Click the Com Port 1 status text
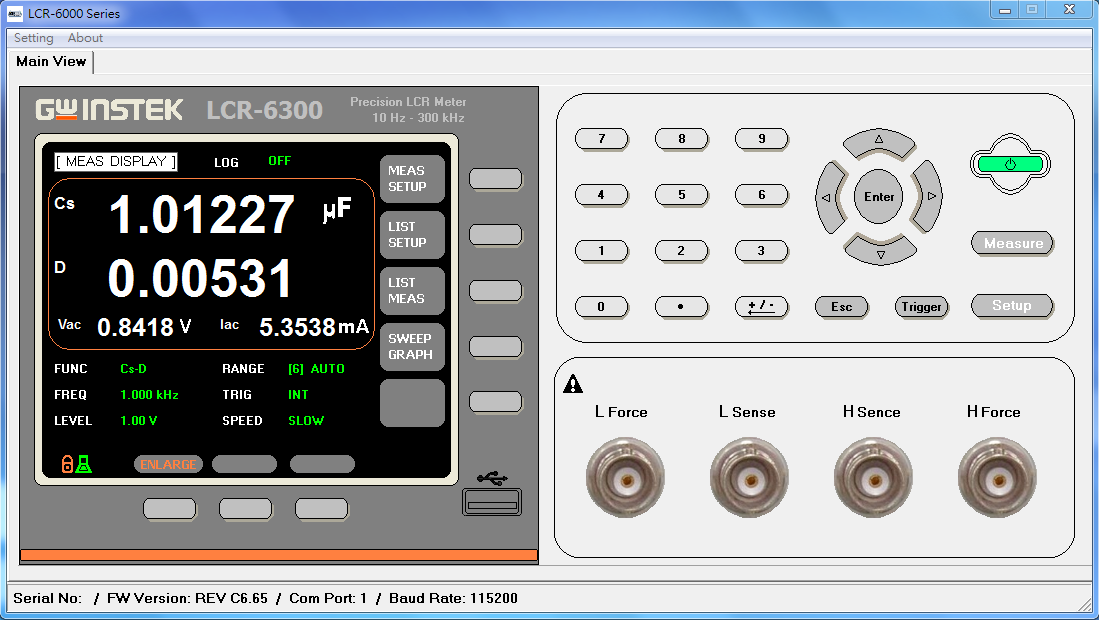The width and height of the screenshot is (1099, 620). pos(328,599)
